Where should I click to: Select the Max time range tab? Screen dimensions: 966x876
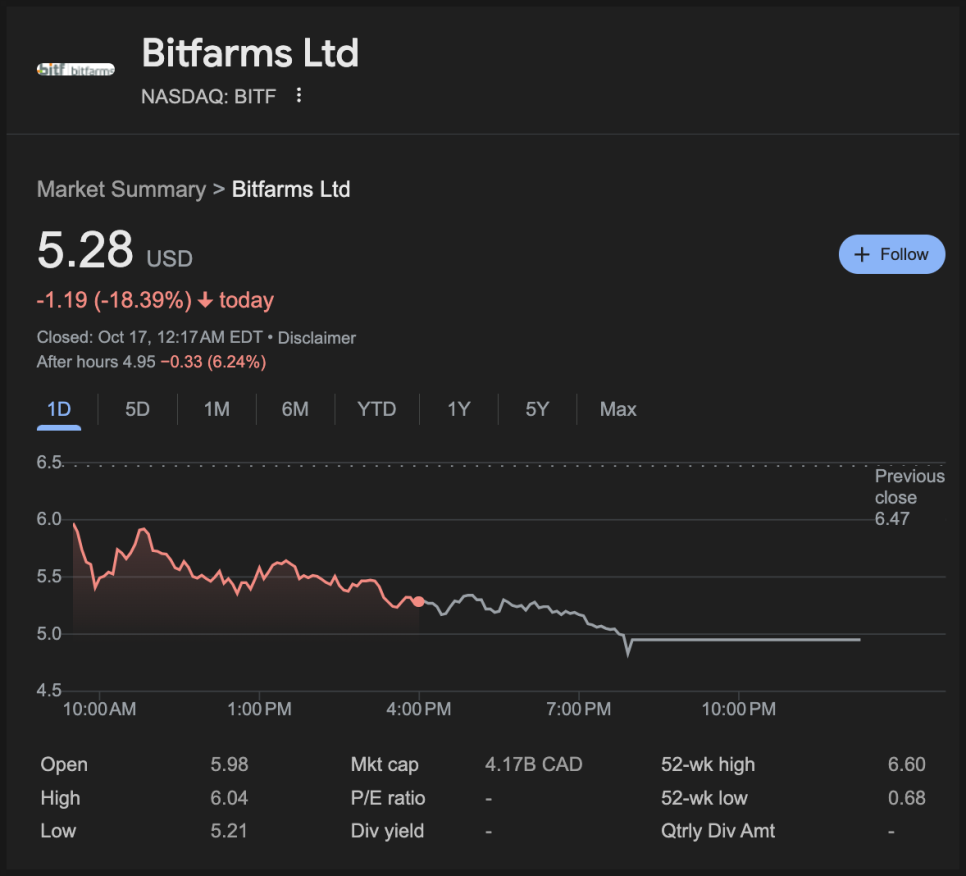tap(618, 409)
